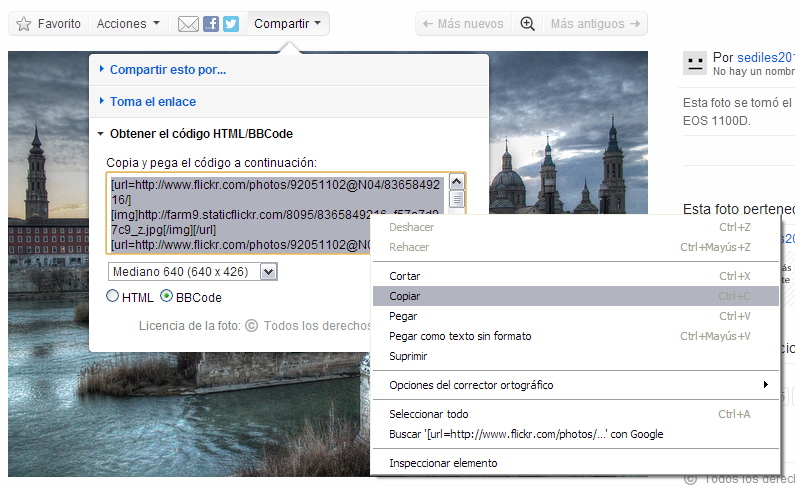Choose Copiar from the context menu
The image size is (795, 487).
tap(405, 296)
